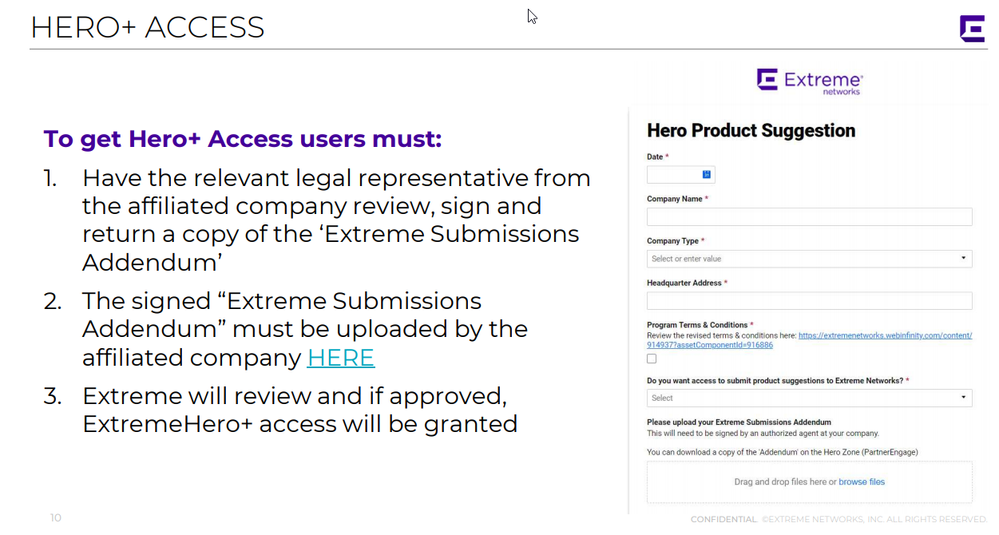Tick the Program Terms & Conditions checkbox

click(x=652, y=359)
